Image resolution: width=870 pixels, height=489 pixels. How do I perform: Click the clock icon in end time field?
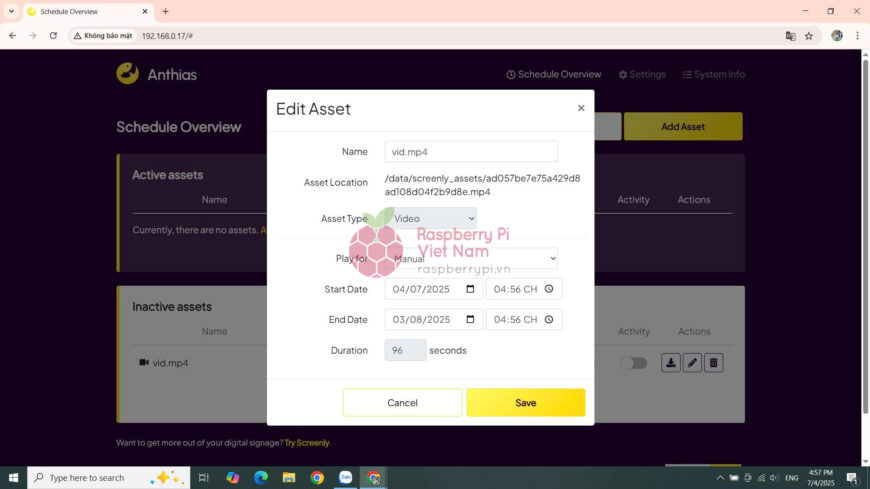click(549, 320)
